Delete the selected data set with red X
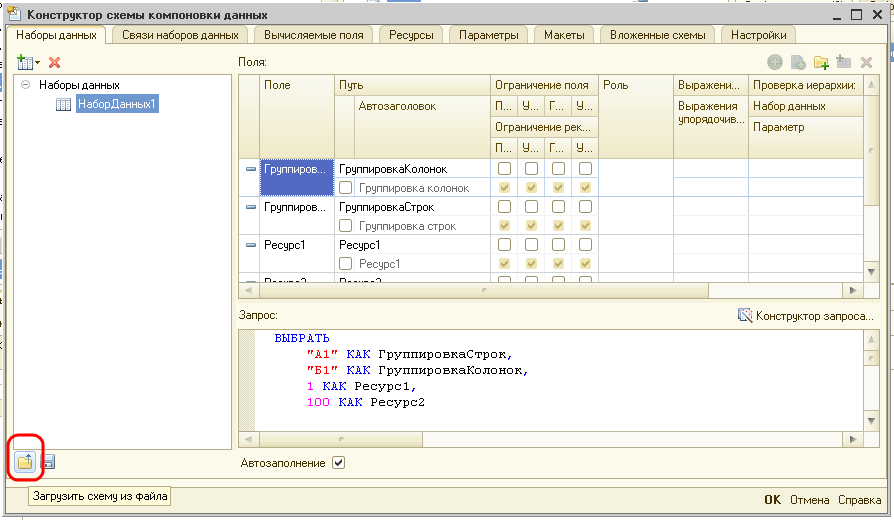 55,62
